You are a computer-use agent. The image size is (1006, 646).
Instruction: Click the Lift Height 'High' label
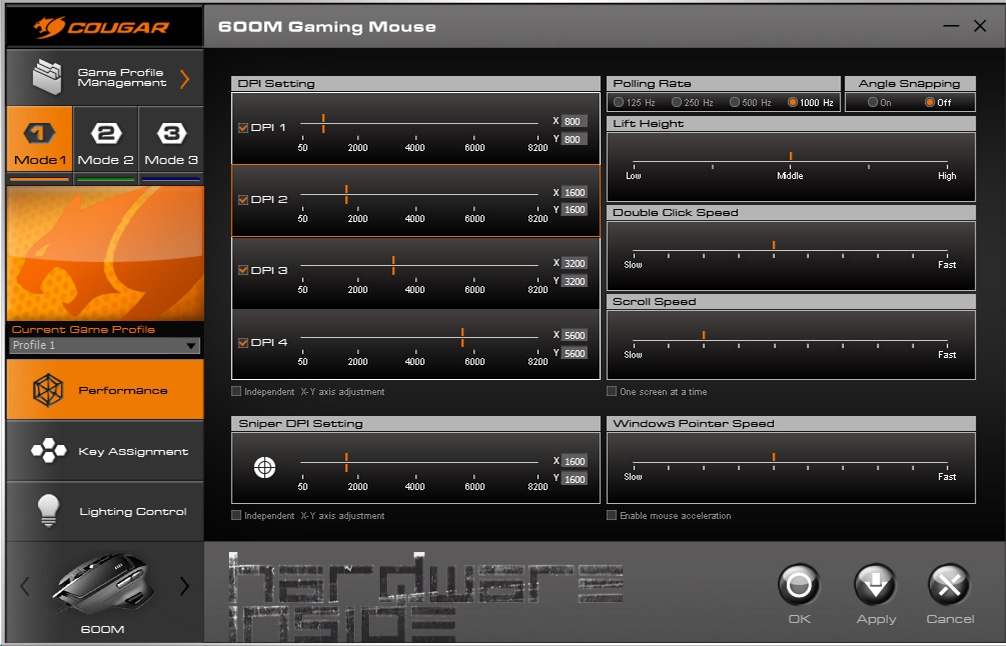(x=947, y=176)
